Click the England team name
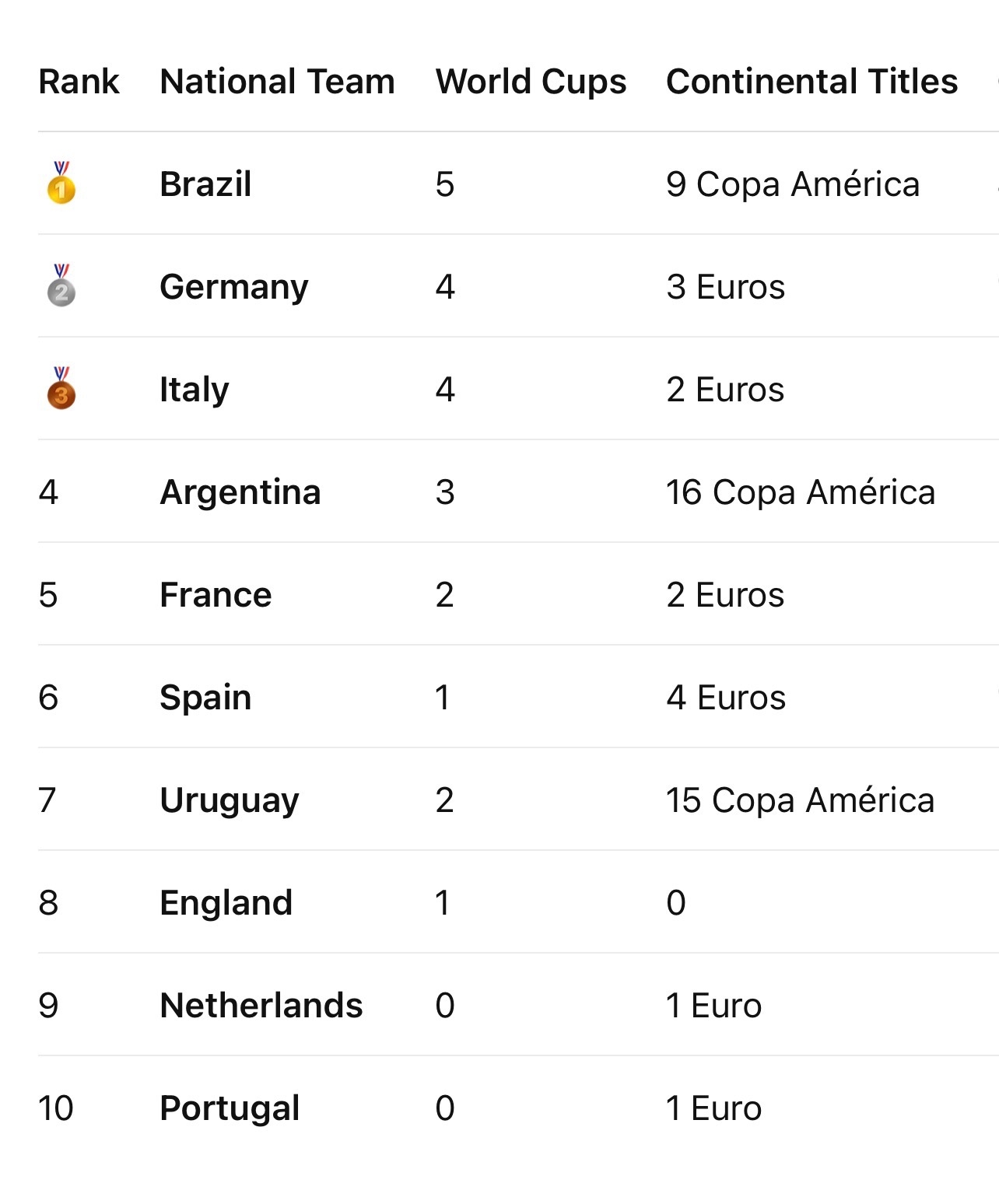The height and width of the screenshot is (1204, 999). click(226, 904)
